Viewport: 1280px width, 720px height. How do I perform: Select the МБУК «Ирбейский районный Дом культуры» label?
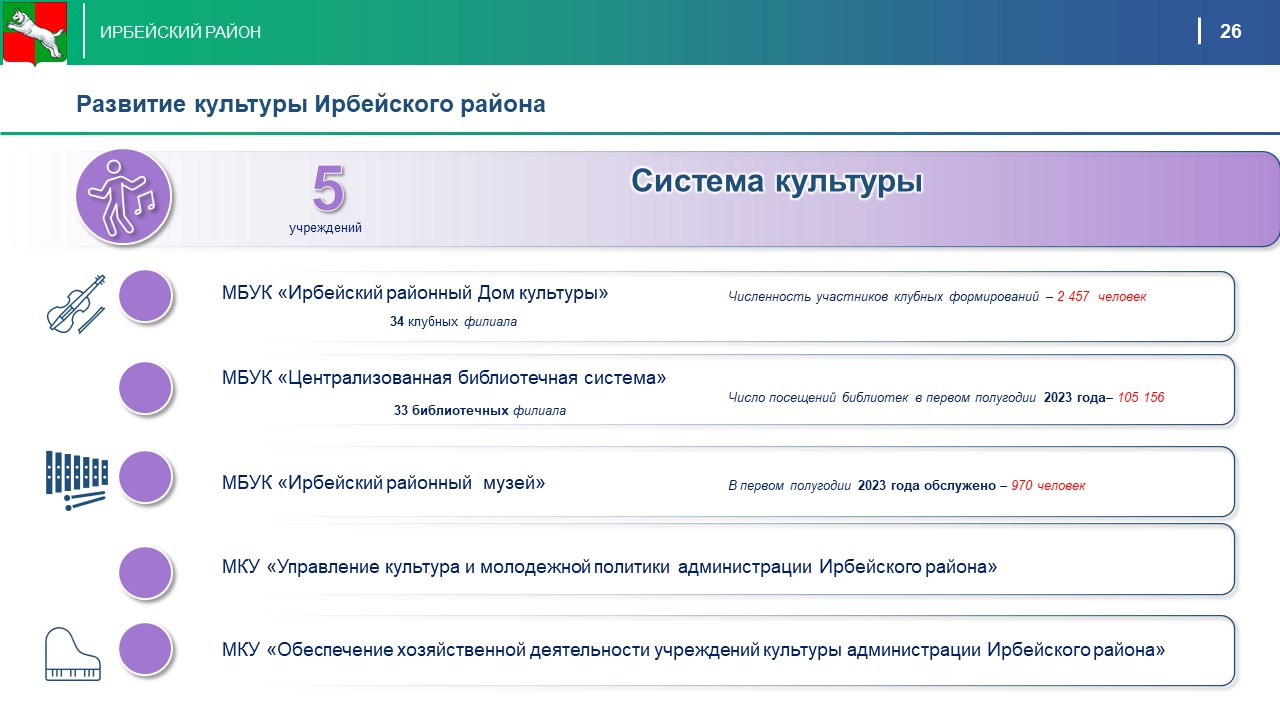pos(415,294)
